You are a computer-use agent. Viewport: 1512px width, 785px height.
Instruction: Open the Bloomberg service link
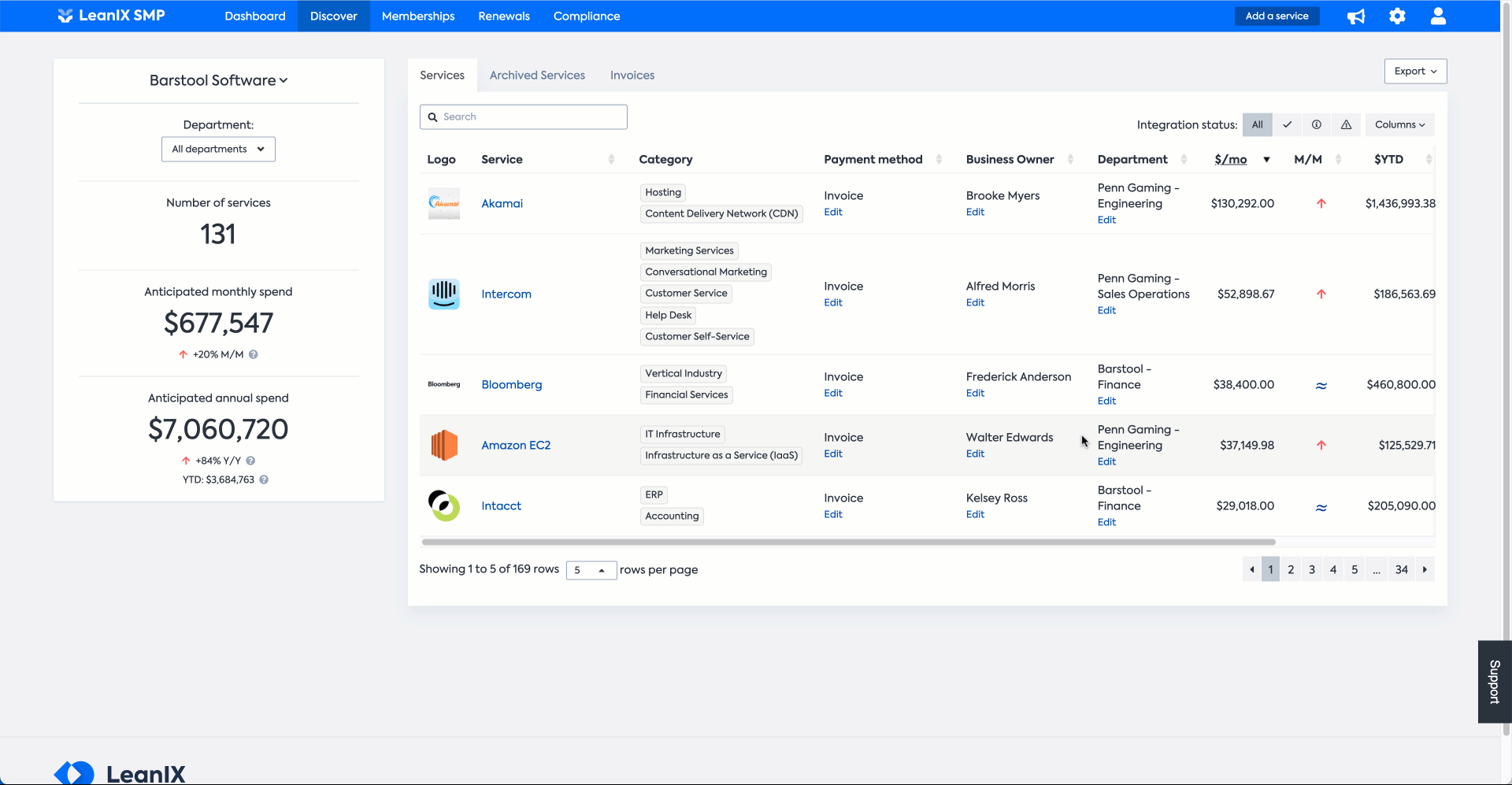512,384
